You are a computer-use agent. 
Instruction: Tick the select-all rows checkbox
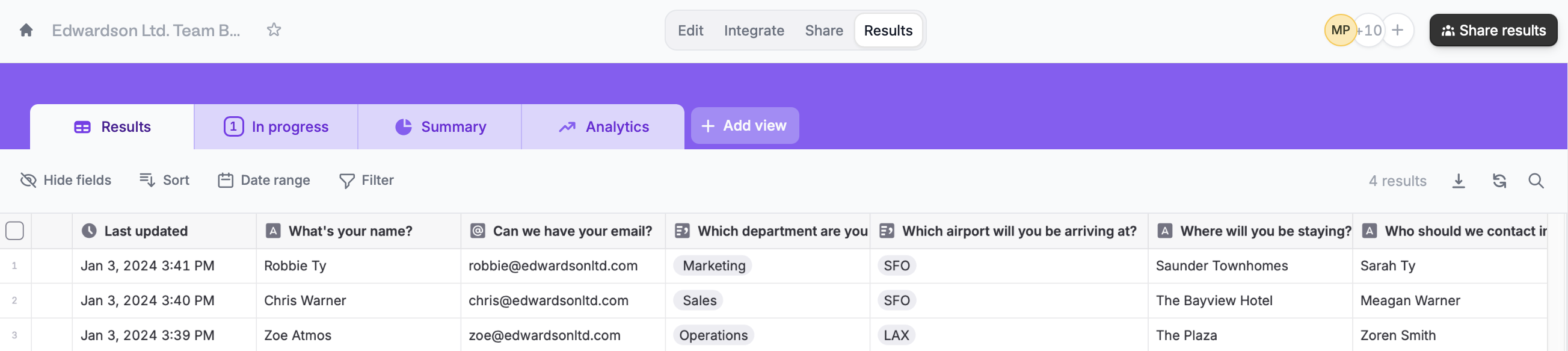pyautogui.click(x=14, y=231)
